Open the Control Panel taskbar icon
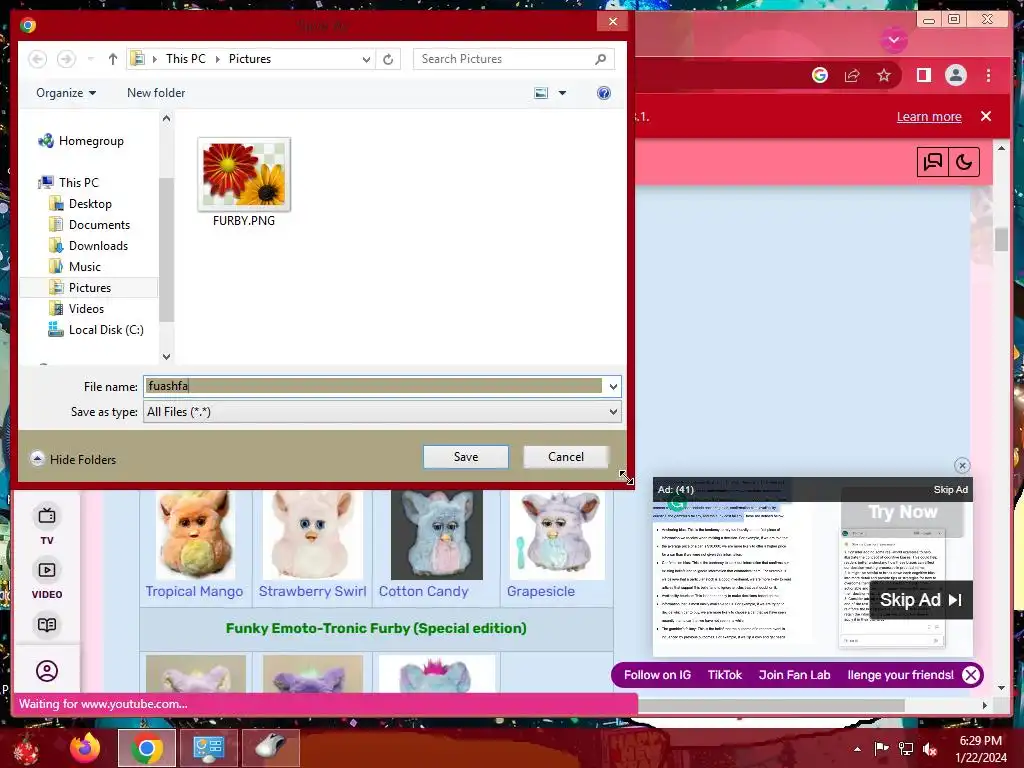The width and height of the screenshot is (1024, 768). (208, 748)
